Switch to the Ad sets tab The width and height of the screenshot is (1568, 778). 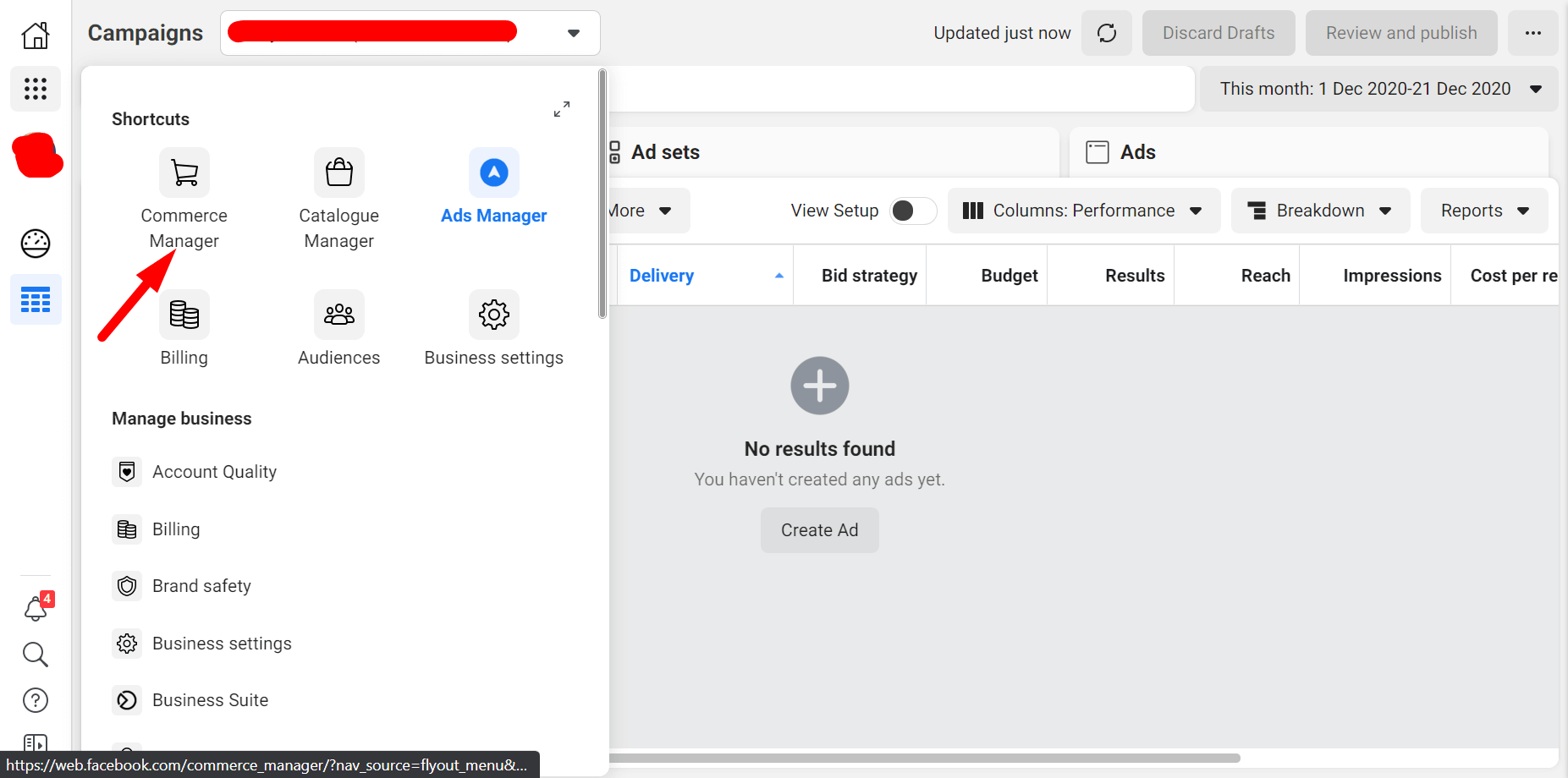pyautogui.click(x=665, y=152)
